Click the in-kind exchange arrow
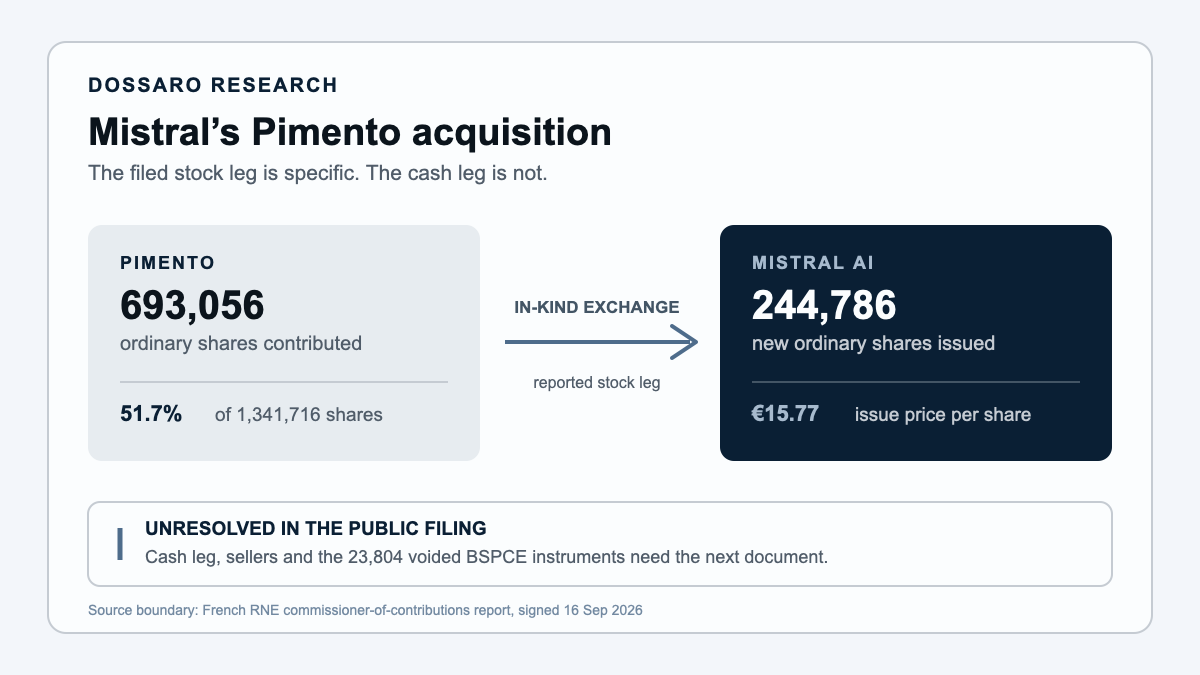 pyautogui.click(x=600, y=342)
